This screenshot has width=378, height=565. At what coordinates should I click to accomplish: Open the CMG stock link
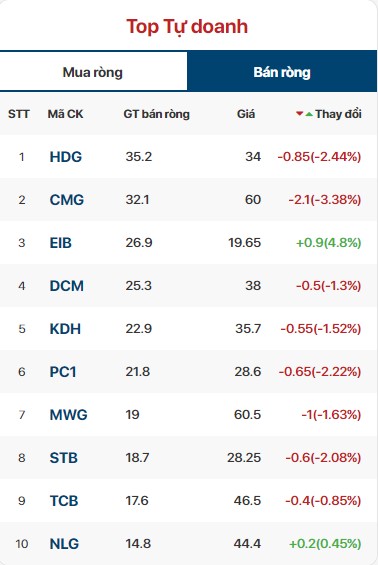[67, 200]
